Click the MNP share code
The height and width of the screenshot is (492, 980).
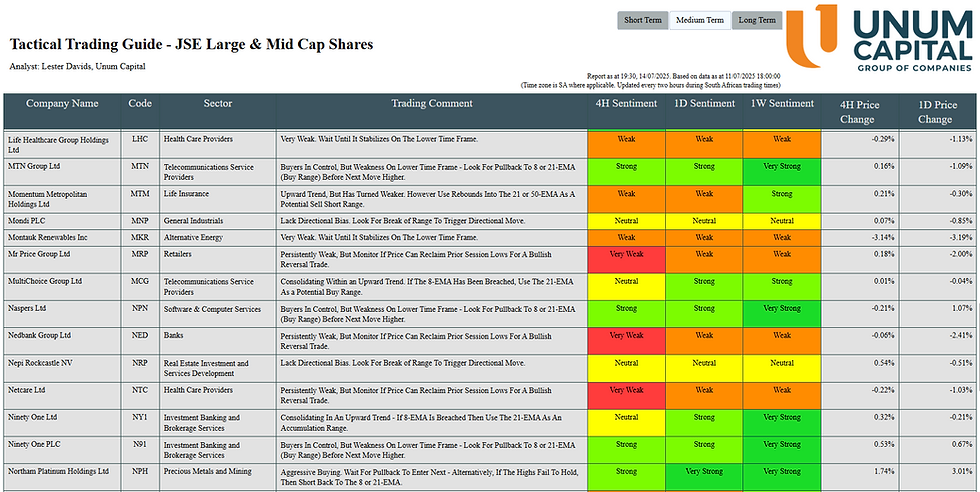pyautogui.click(x=140, y=221)
